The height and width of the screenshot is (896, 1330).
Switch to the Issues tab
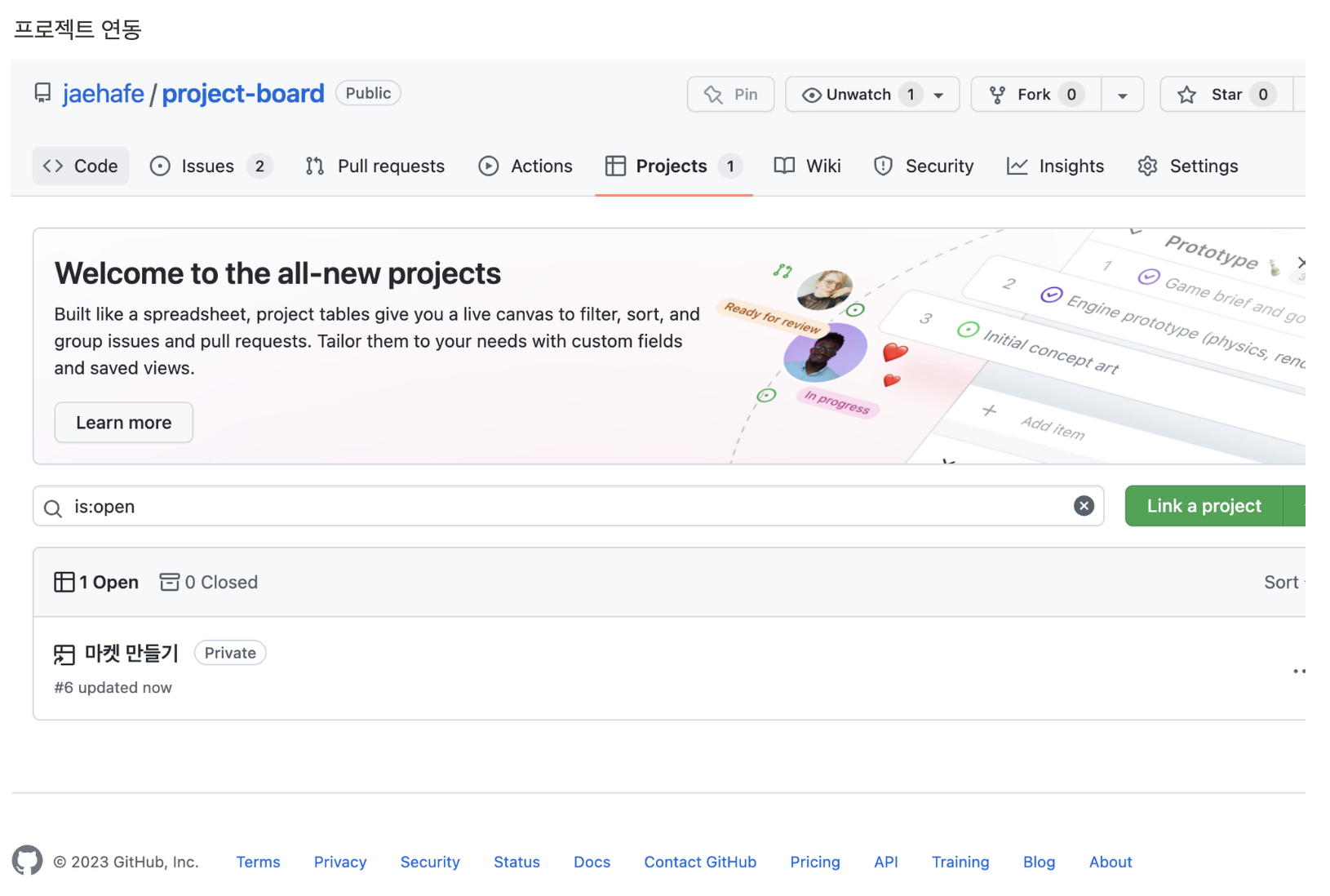[x=210, y=166]
